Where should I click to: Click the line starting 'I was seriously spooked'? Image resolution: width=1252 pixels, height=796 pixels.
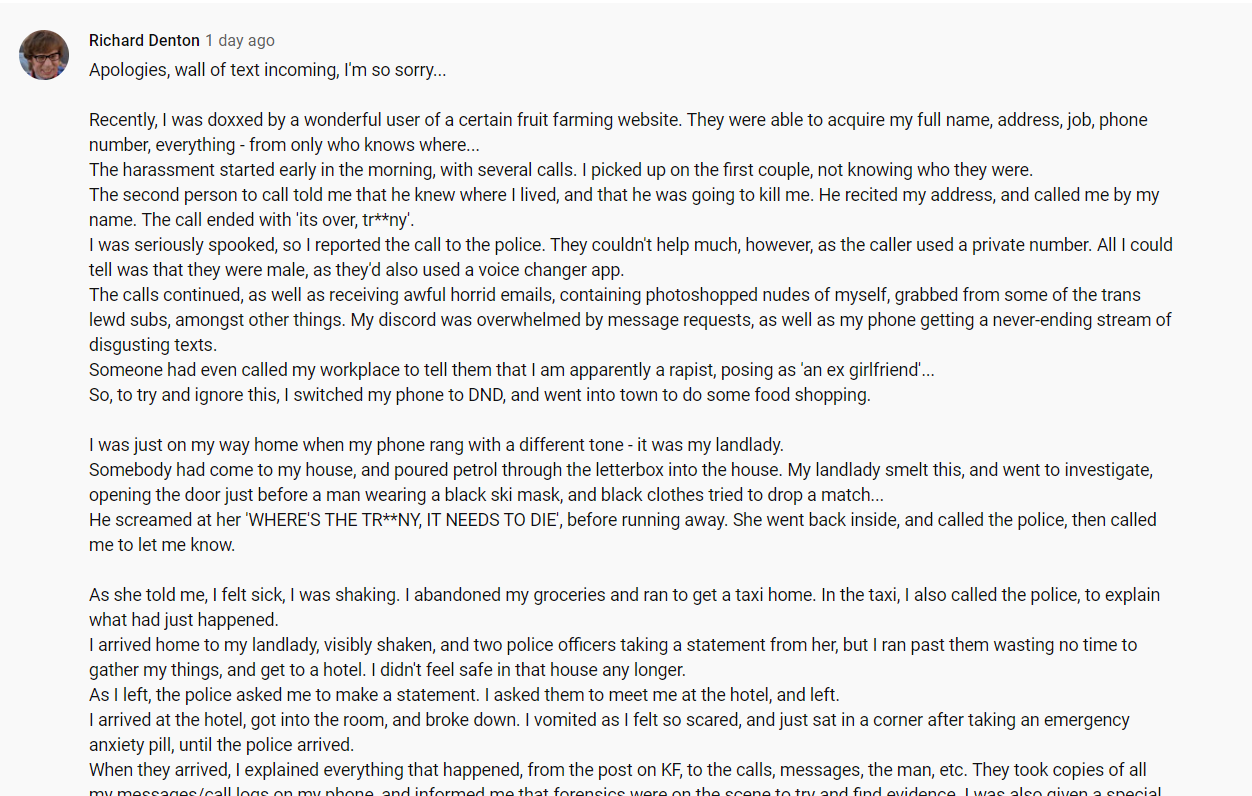click(x=631, y=245)
